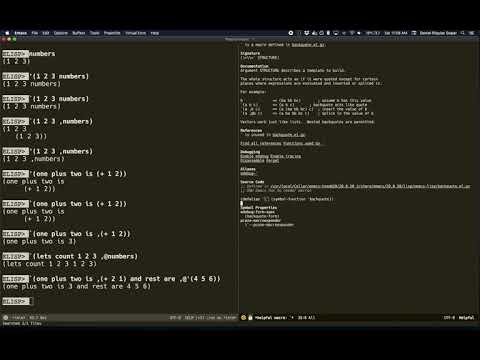The image size is (480, 360).
Task: Open the Projectile menu
Action: [x=112, y=33]
